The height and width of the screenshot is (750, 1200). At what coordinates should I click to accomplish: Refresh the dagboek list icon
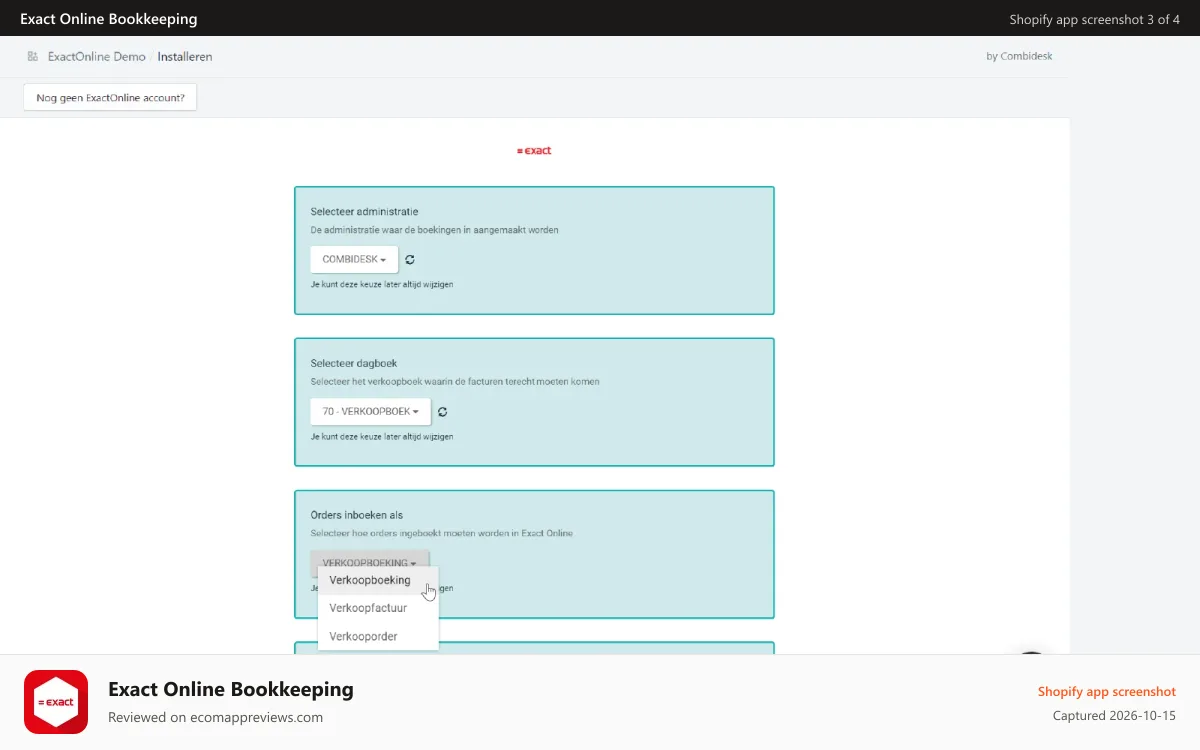pyautogui.click(x=443, y=411)
